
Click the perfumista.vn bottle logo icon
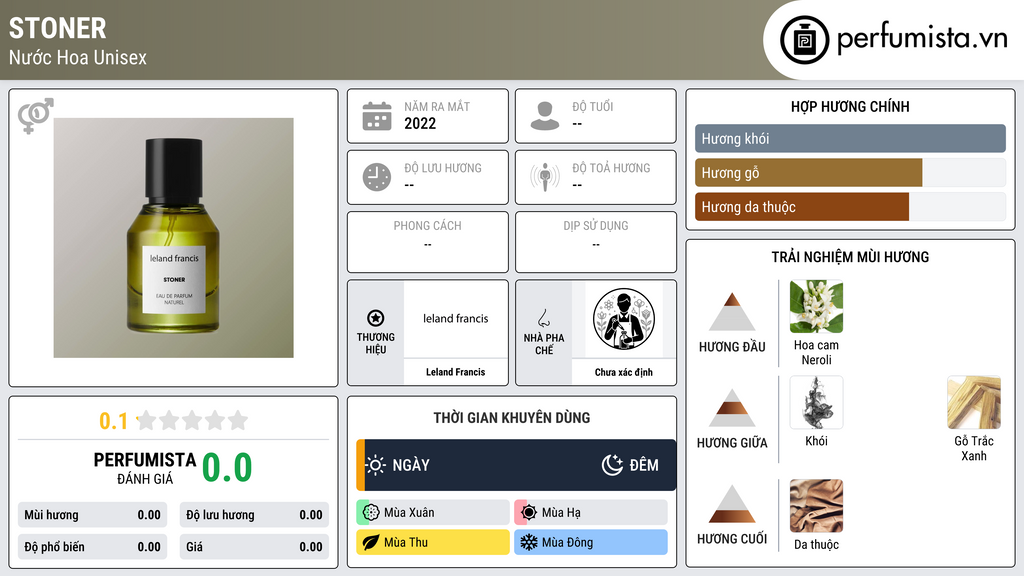coord(805,40)
